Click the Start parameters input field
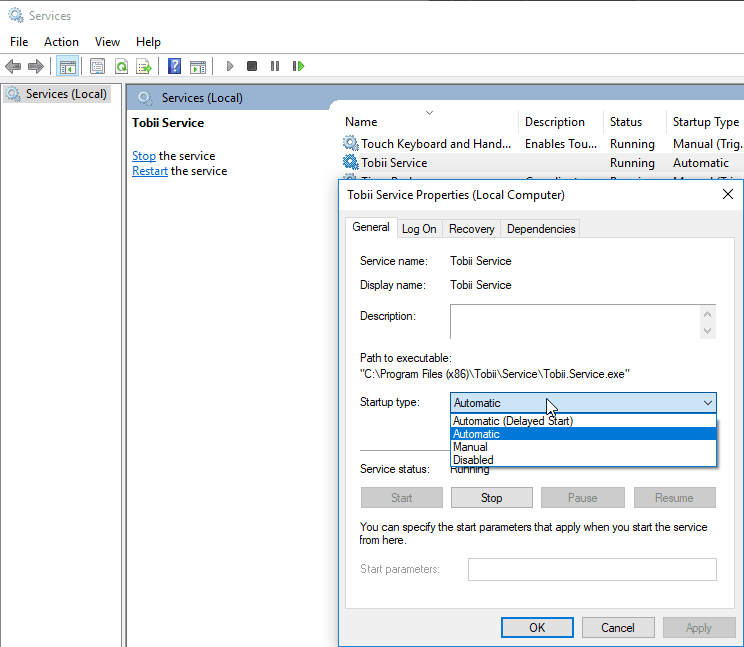The image size is (744, 647). (592, 569)
